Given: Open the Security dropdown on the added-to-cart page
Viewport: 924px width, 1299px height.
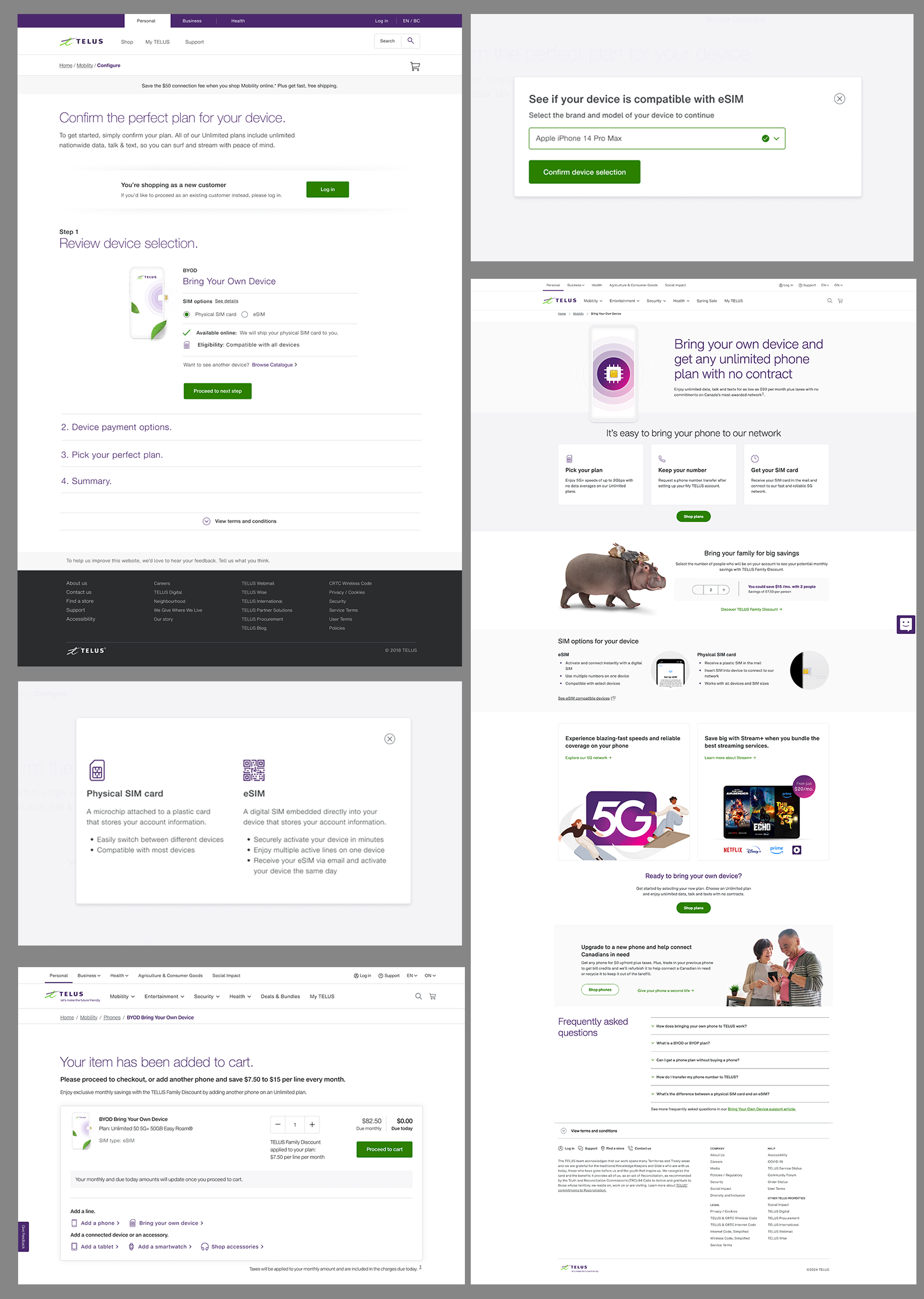Looking at the screenshot, I should 206,996.
